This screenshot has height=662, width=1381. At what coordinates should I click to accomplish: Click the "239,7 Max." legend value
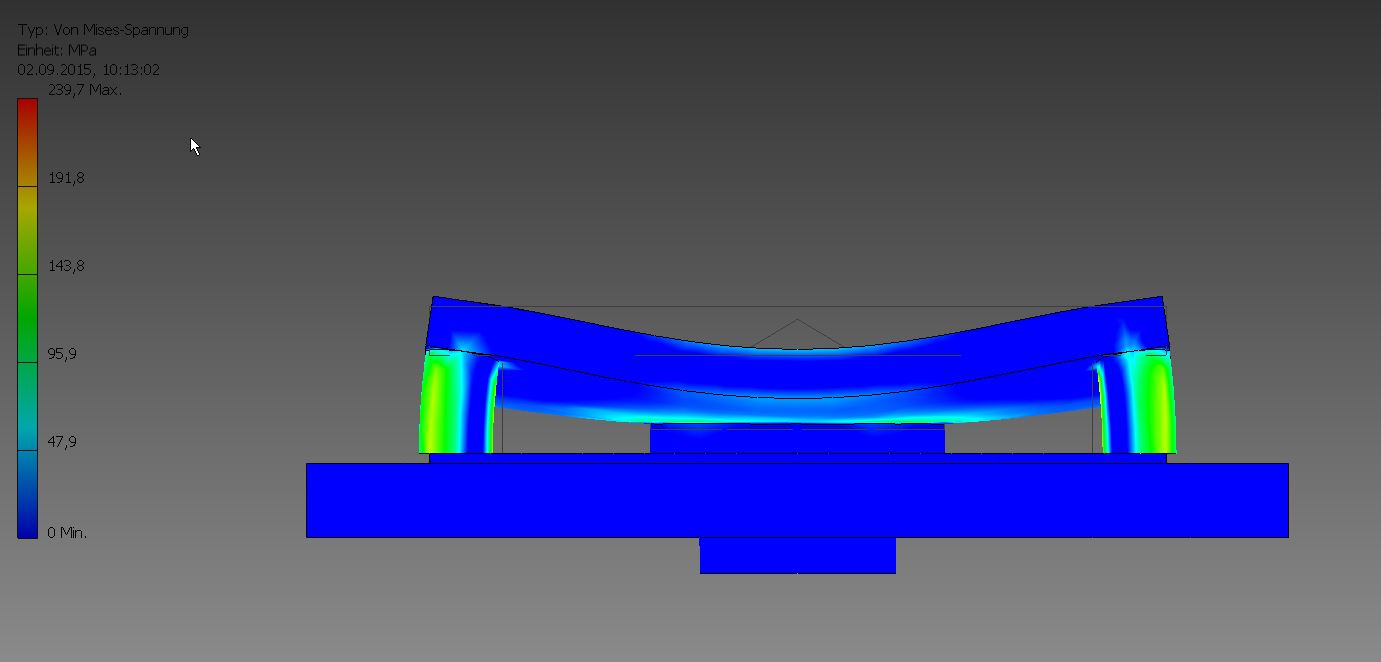[85, 90]
